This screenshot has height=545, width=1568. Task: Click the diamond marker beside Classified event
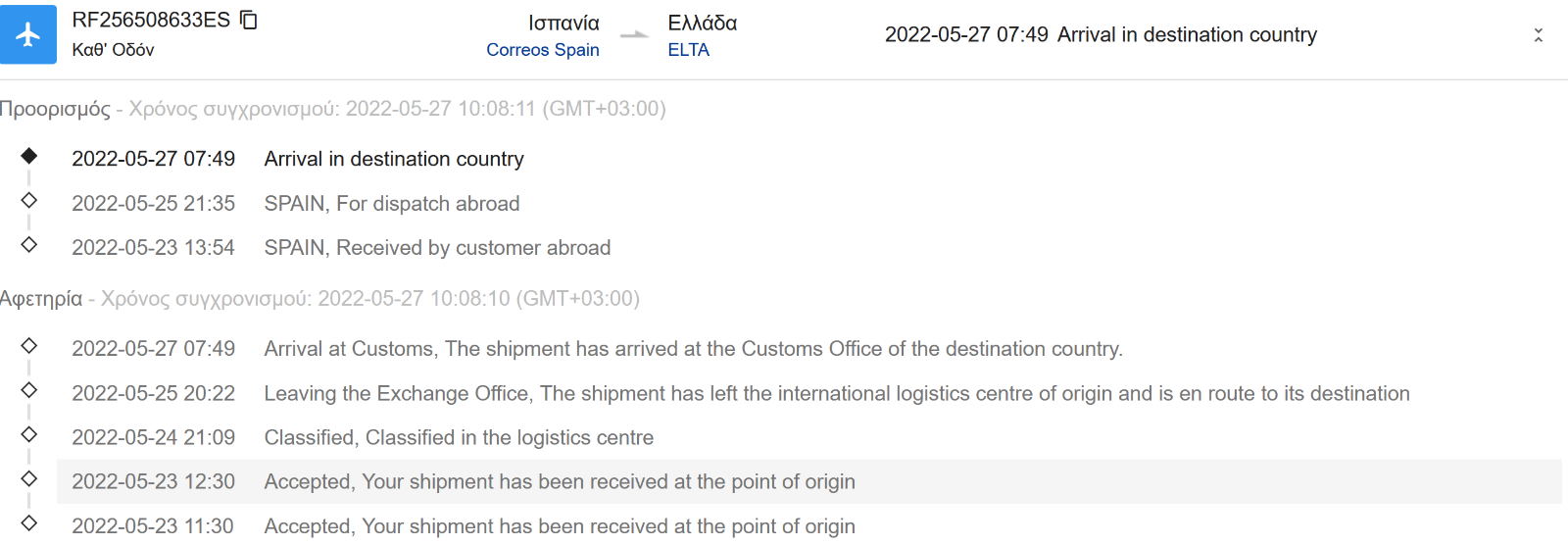[x=29, y=434]
